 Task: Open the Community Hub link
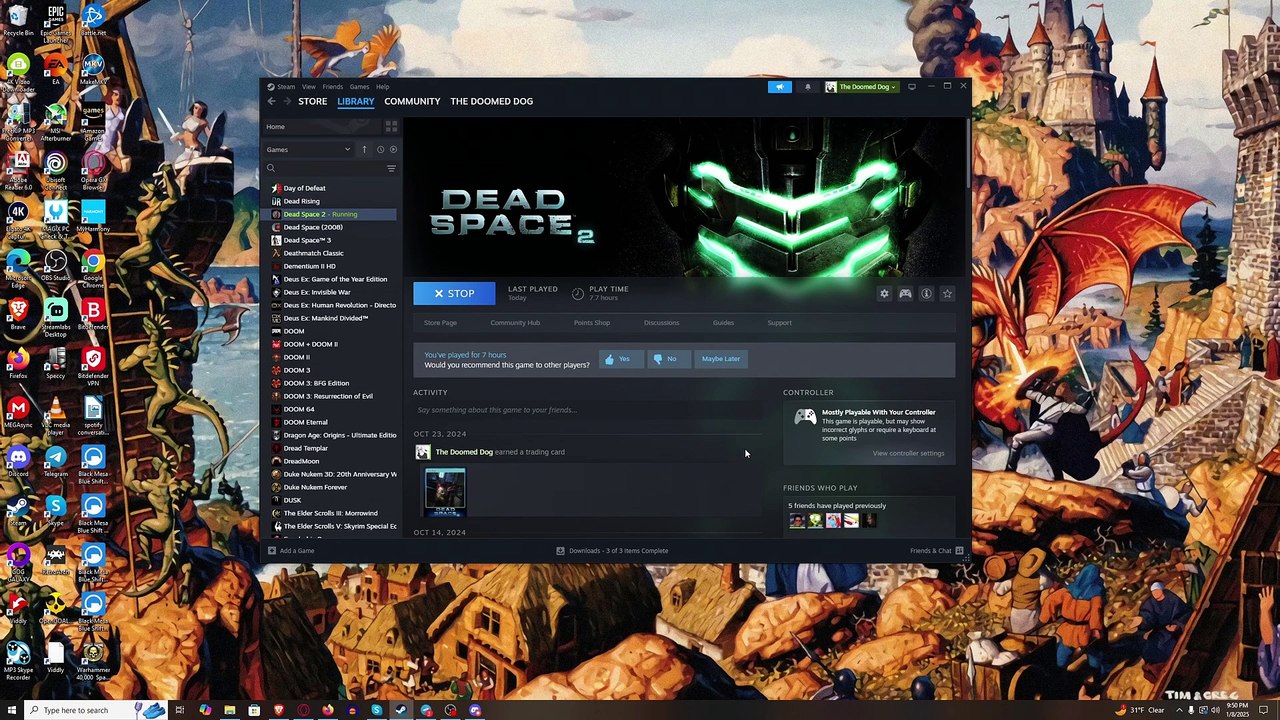click(515, 323)
